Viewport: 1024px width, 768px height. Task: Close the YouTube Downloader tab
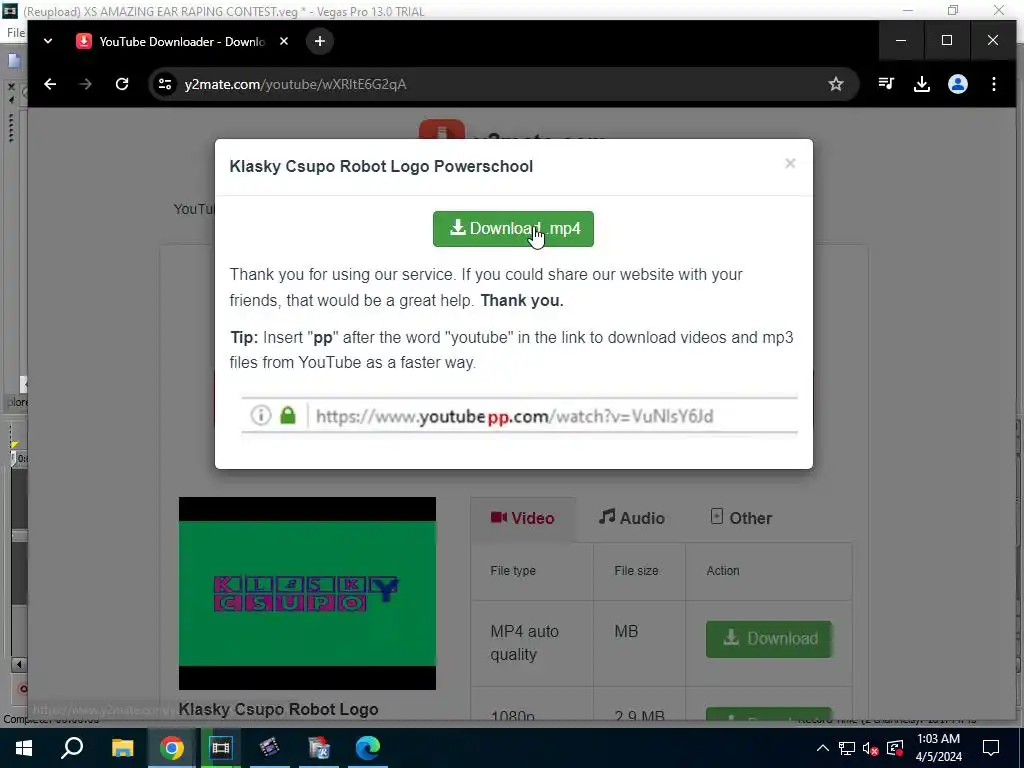(x=283, y=41)
